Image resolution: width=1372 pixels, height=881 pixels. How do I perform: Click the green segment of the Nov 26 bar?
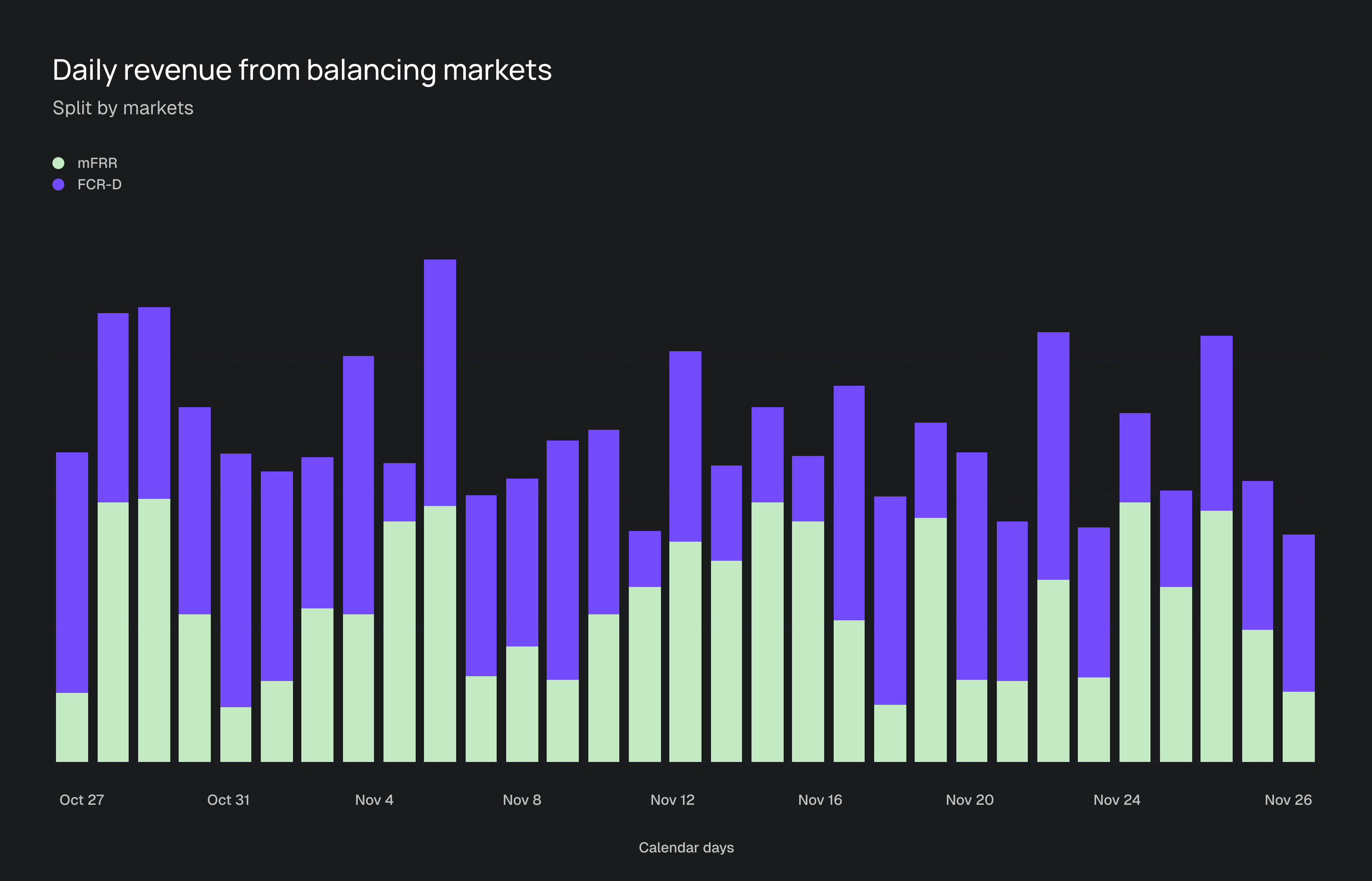tap(1298, 727)
